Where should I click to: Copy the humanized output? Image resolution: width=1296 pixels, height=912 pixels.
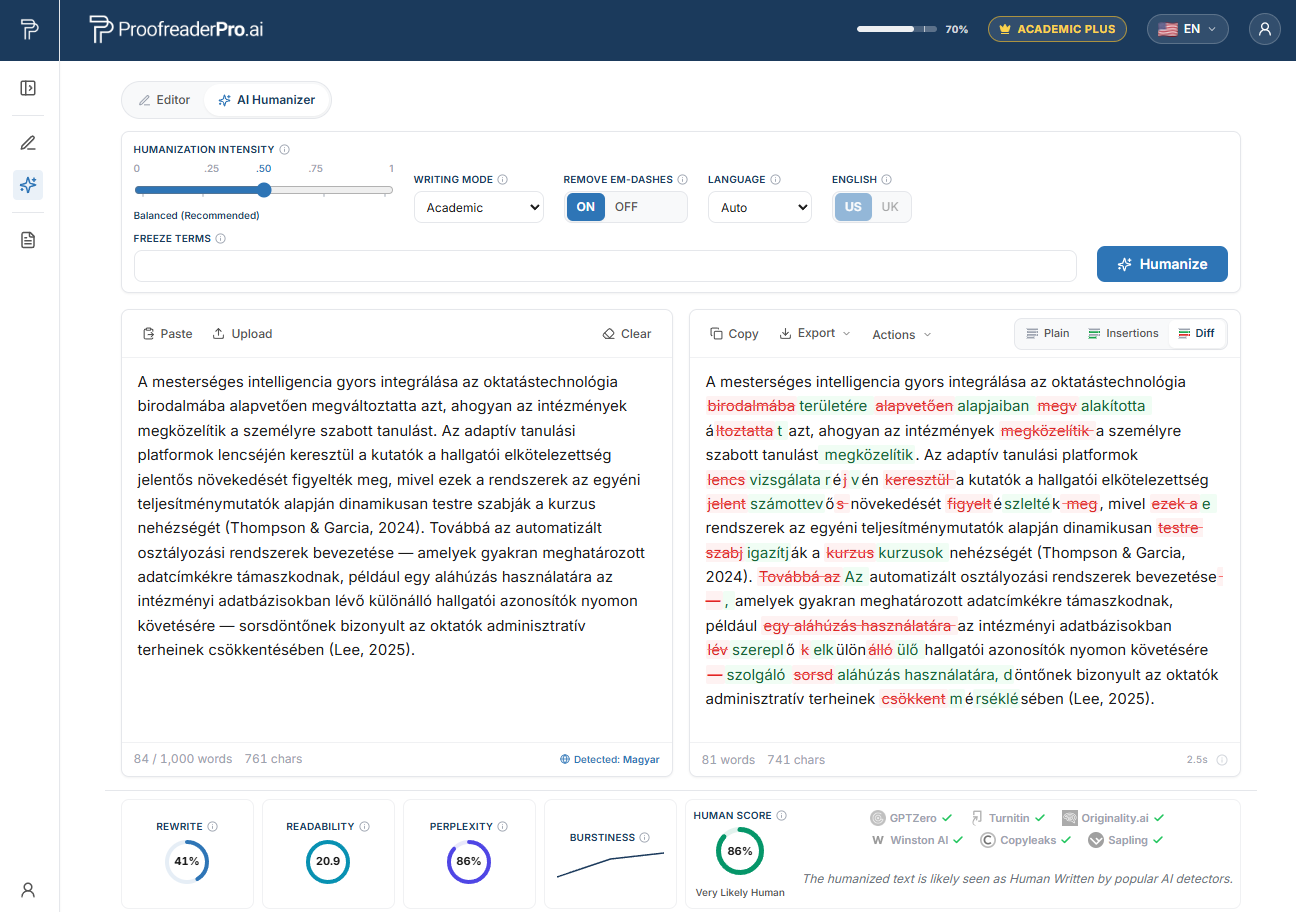tap(734, 334)
